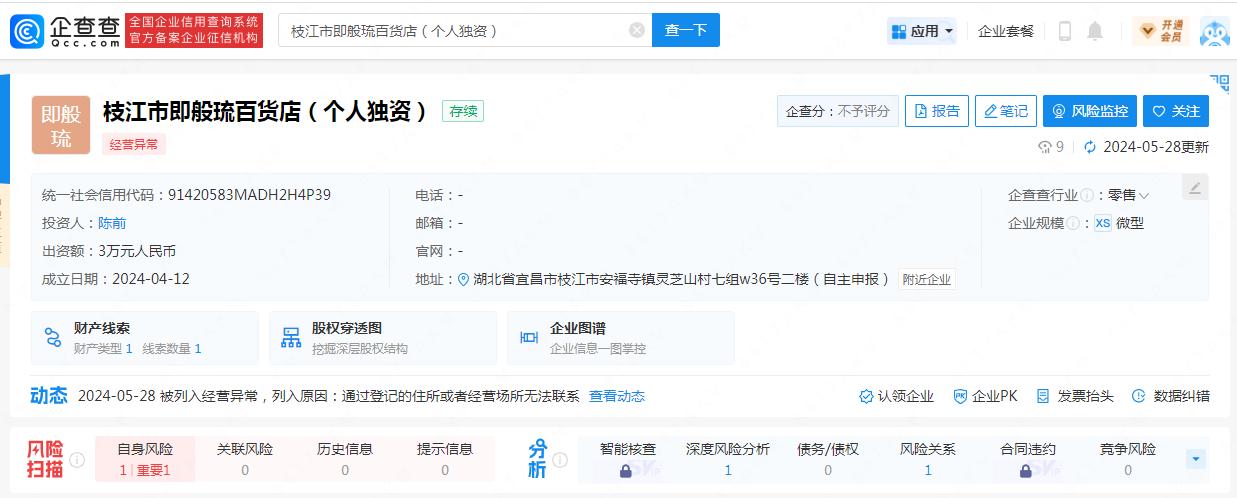Open the 应用 dropdown menu
Viewport: 1237px width, 498px height.
pos(922,31)
